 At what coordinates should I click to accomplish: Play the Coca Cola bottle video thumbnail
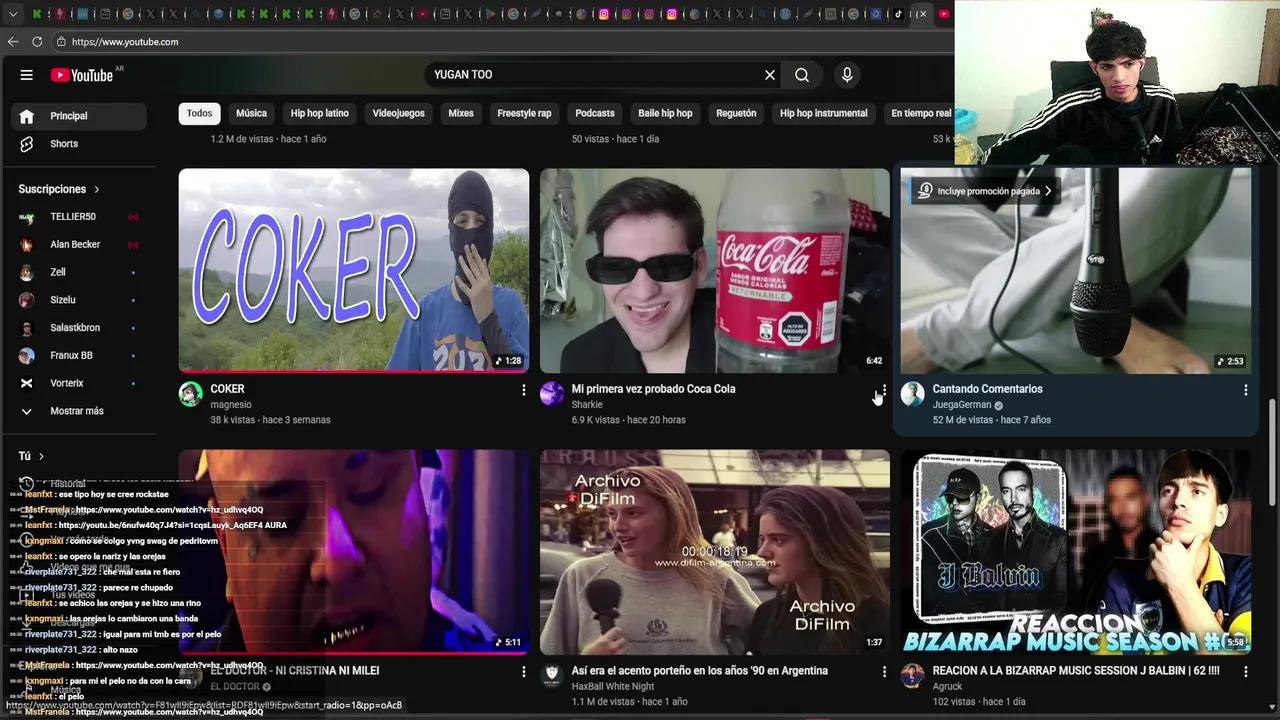(715, 270)
